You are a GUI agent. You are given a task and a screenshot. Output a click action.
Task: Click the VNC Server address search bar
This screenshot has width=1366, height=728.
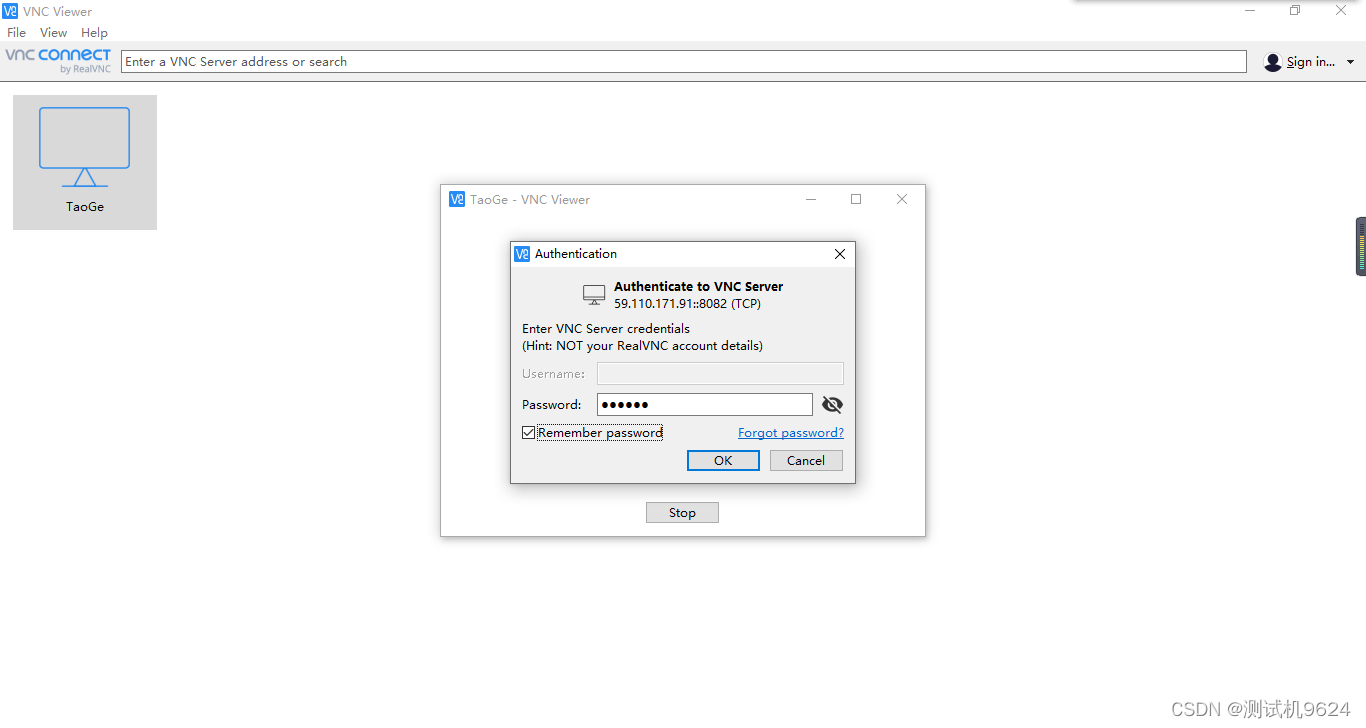pos(684,62)
